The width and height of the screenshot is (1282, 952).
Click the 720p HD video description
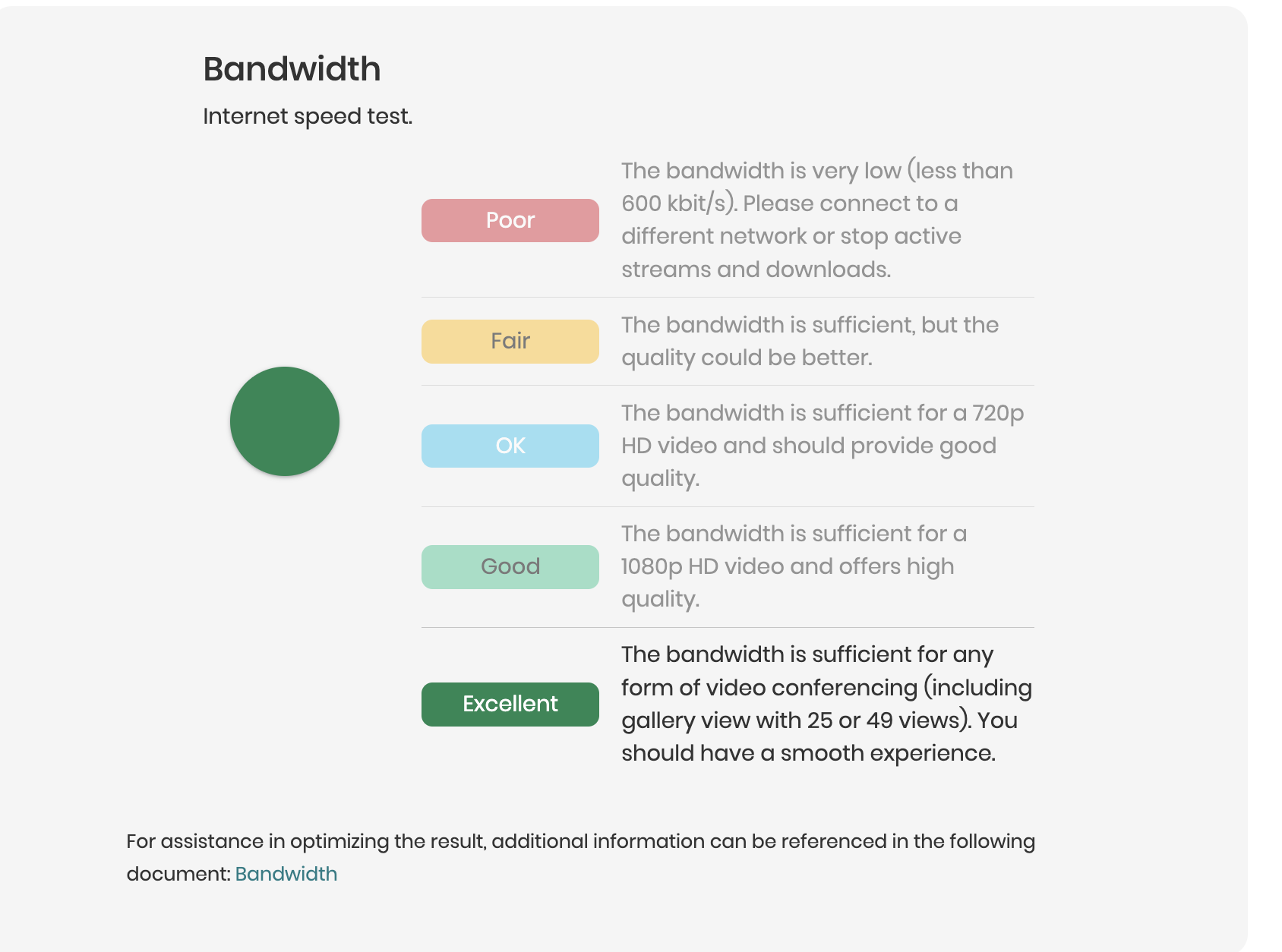(823, 446)
